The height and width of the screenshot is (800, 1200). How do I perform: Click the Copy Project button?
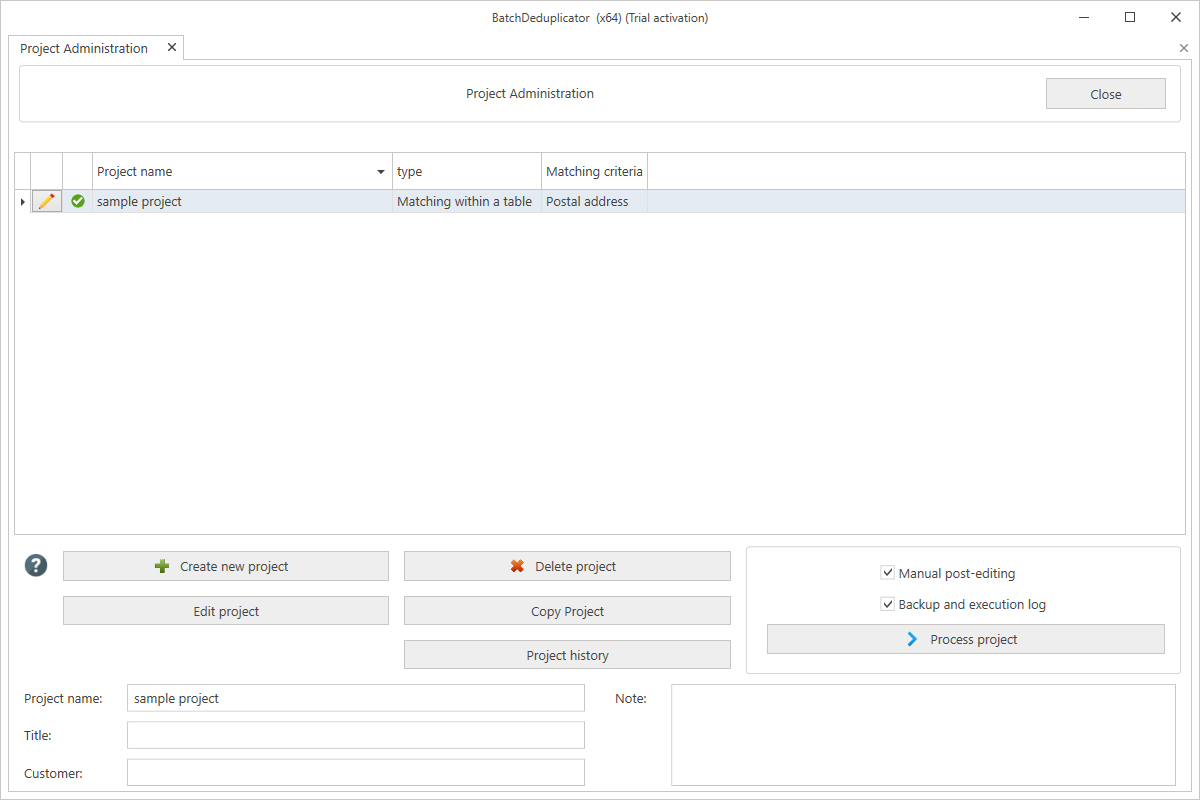pos(567,611)
